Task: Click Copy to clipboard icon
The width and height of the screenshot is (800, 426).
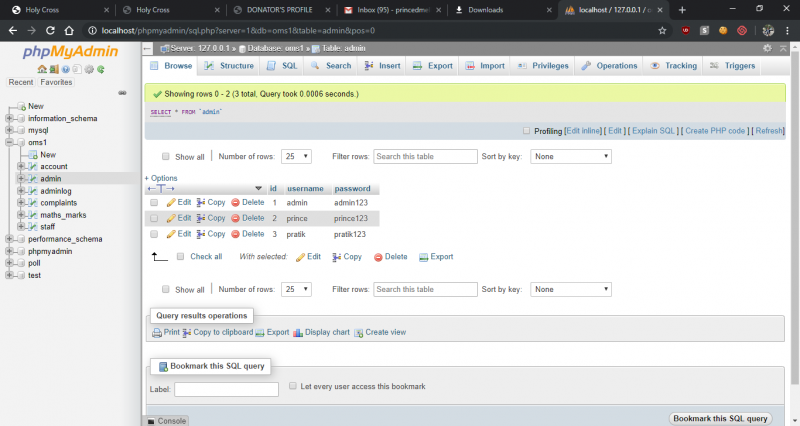Action: pos(187,333)
